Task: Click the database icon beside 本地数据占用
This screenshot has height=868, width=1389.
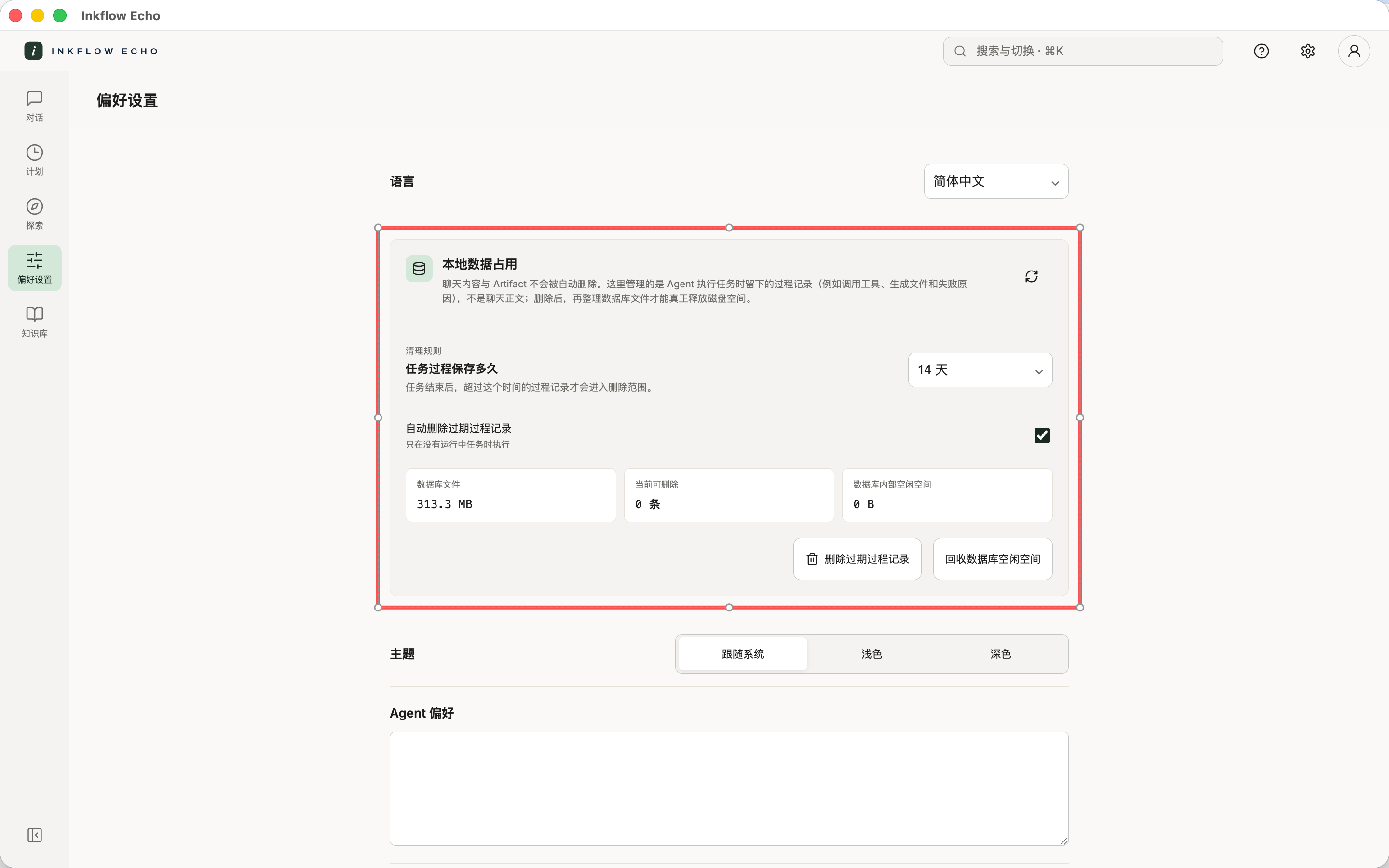Action: 419,269
